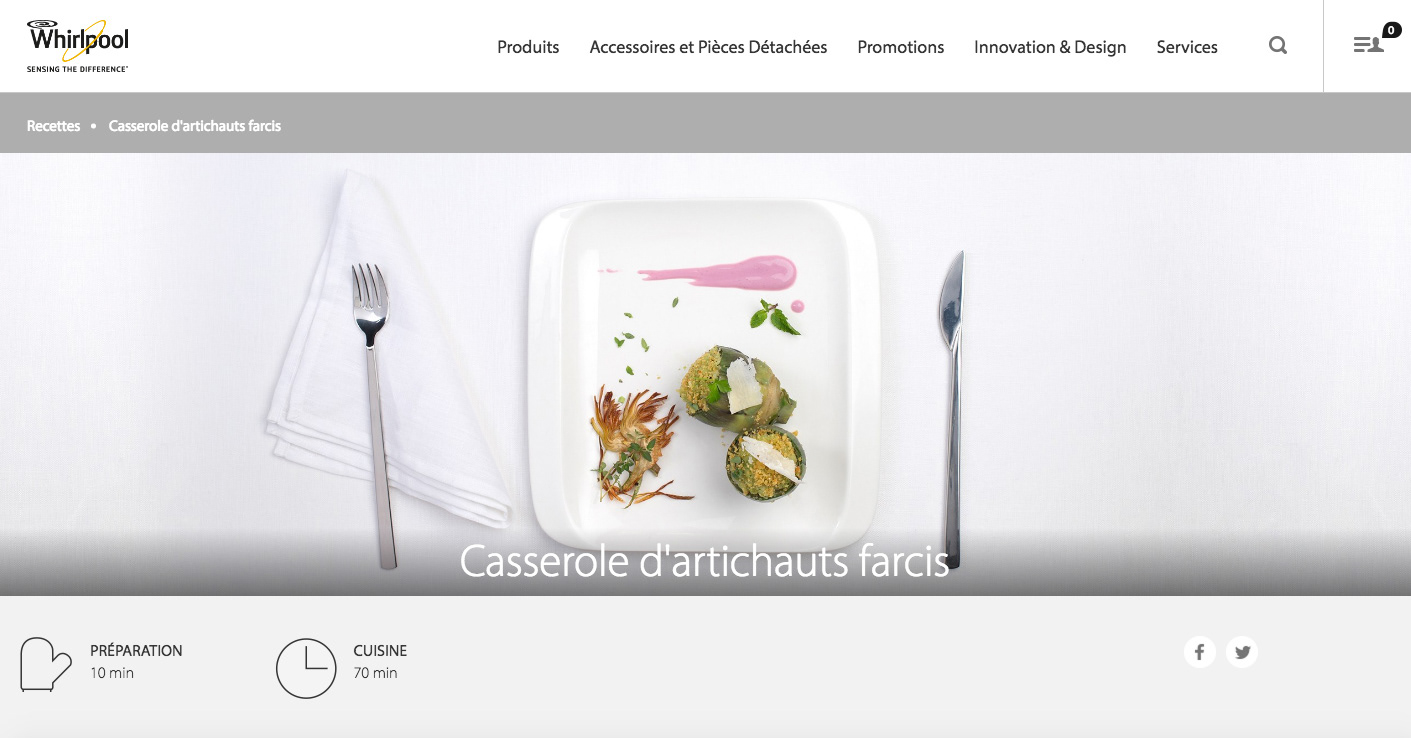The image size is (1411, 738).
Task: Click the CUISINE label
Action: coord(380,650)
